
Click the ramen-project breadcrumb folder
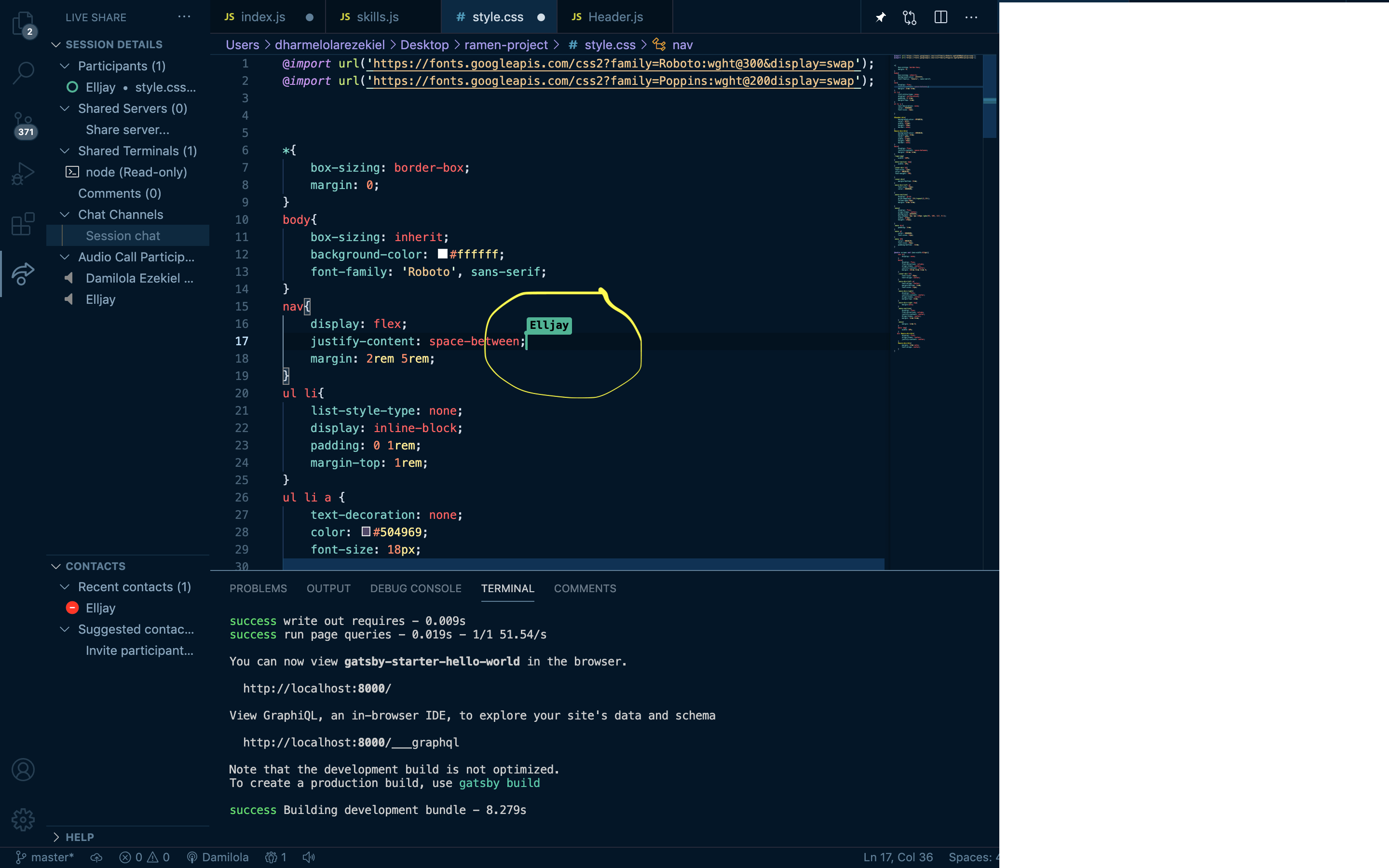click(x=505, y=45)
